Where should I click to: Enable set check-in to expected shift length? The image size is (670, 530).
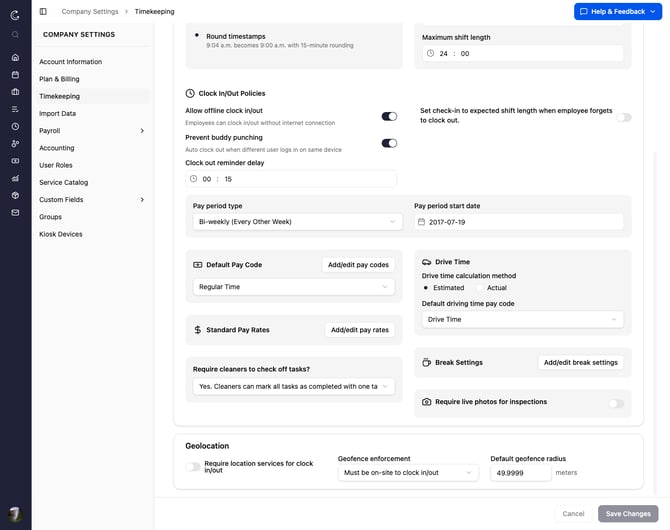623,117
